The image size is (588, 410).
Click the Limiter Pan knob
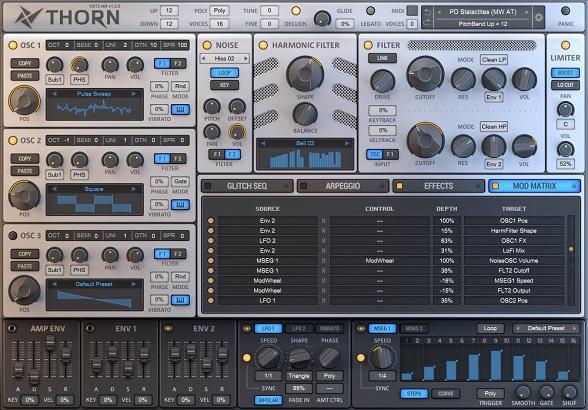click(x=565, y=110)
